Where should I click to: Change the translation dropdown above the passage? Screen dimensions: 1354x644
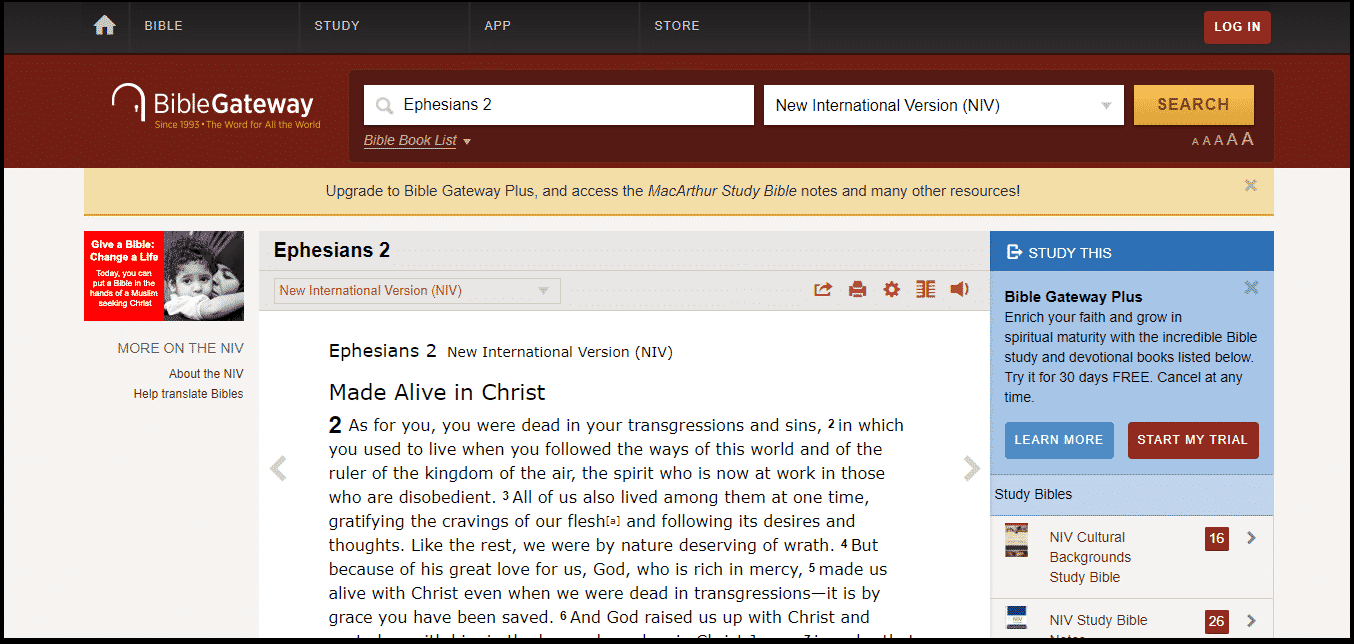416,290
